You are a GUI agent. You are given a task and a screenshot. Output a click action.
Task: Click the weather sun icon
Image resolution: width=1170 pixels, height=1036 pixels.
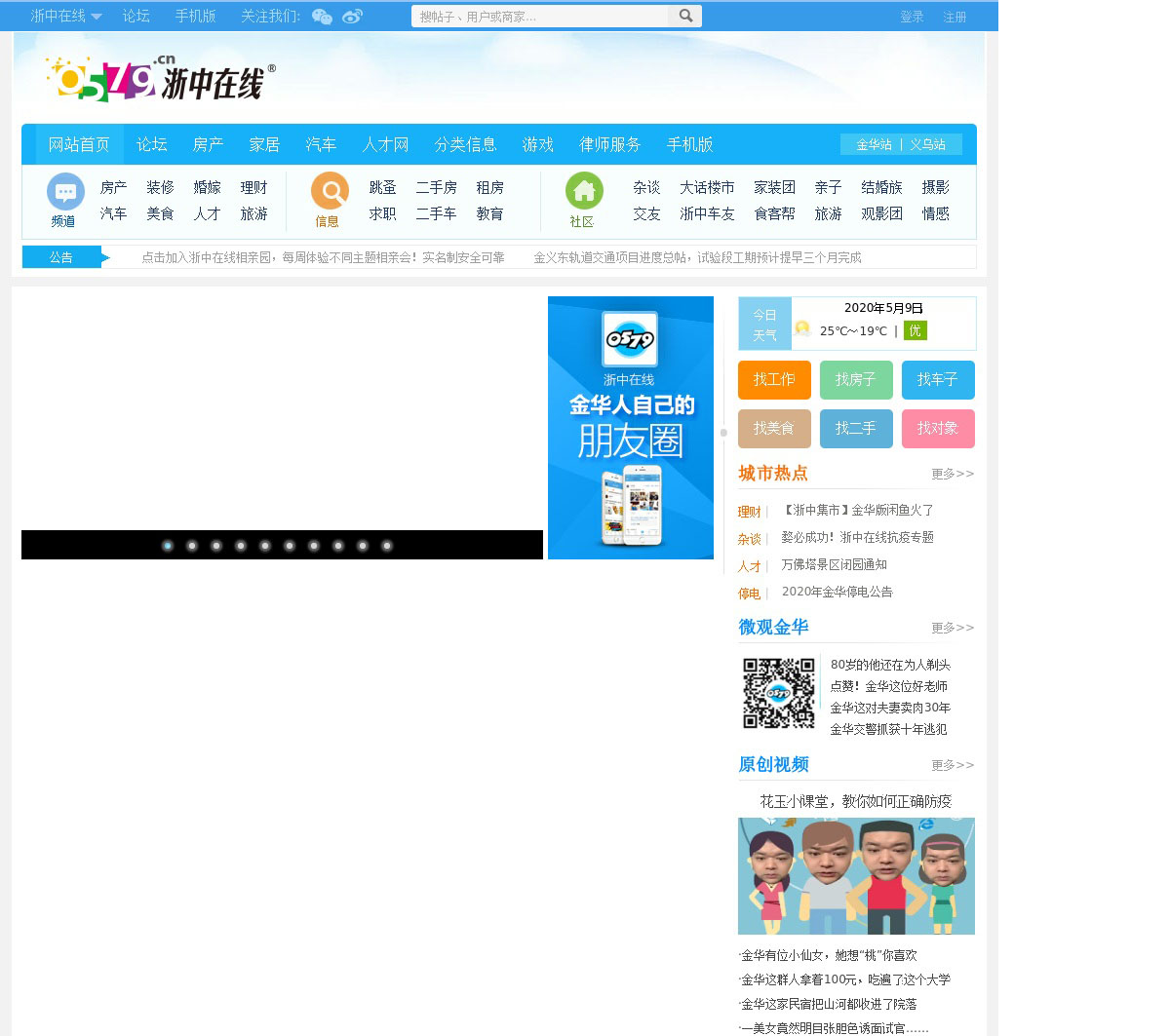(802, 329)
